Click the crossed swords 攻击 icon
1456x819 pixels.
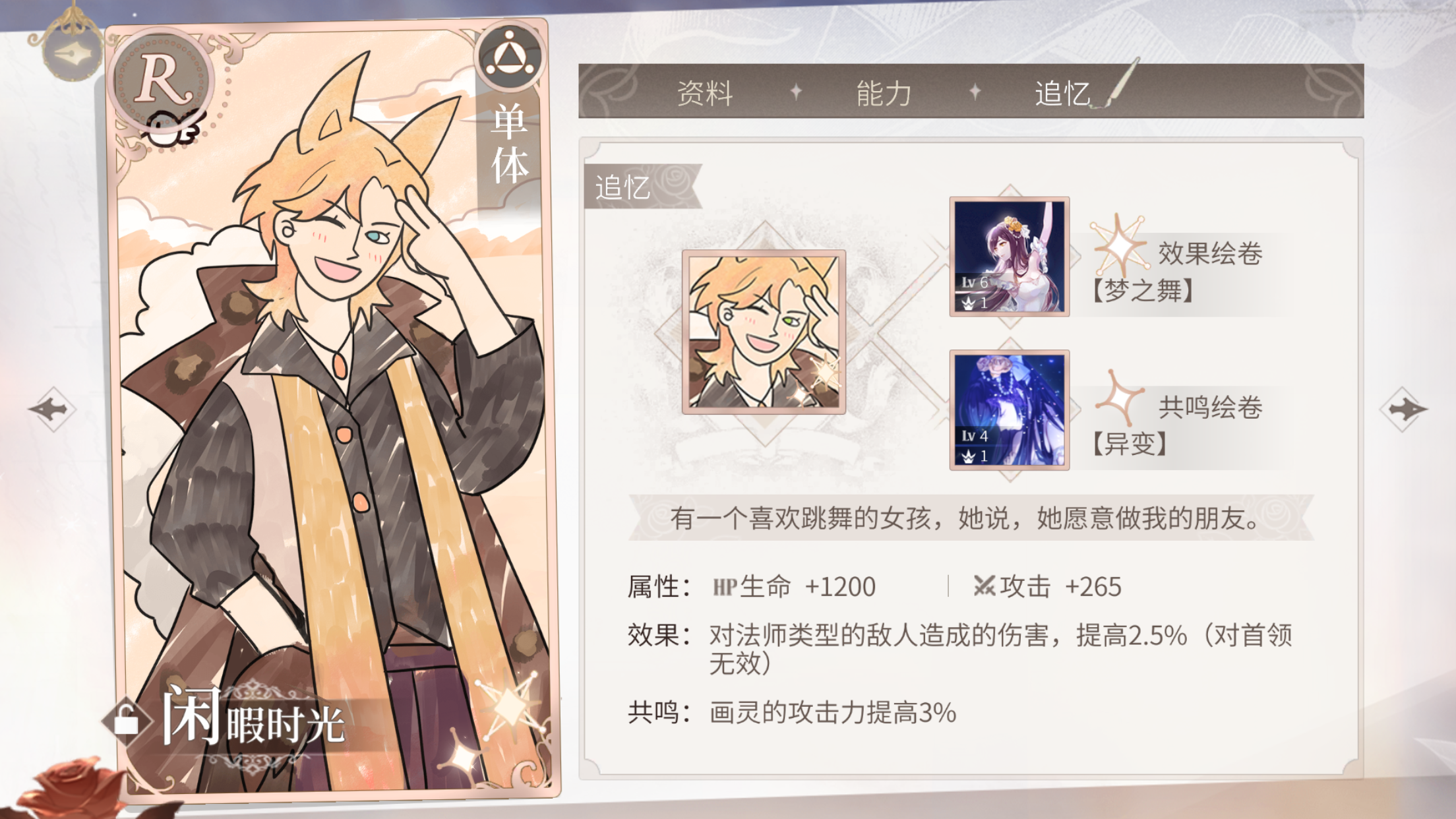click(x=984, y=586)
